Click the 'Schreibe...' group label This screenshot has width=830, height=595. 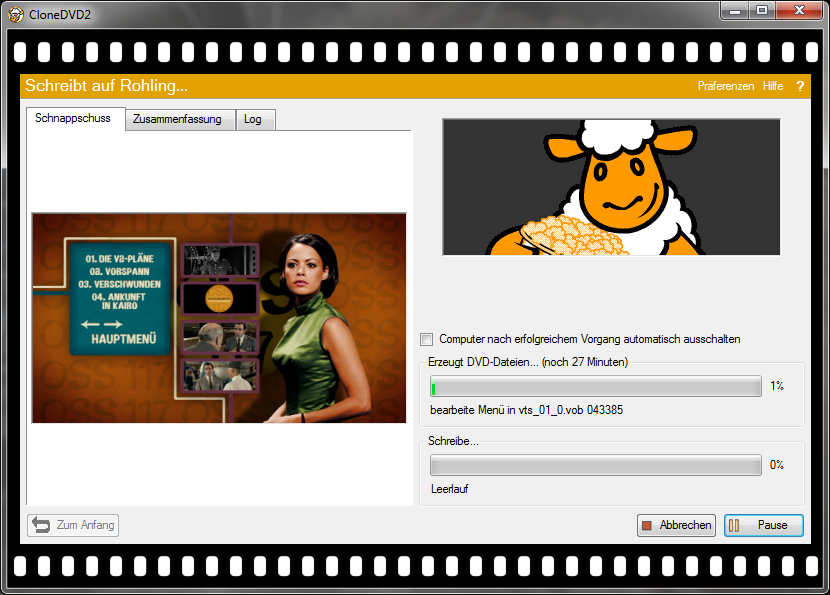point(453,441)
